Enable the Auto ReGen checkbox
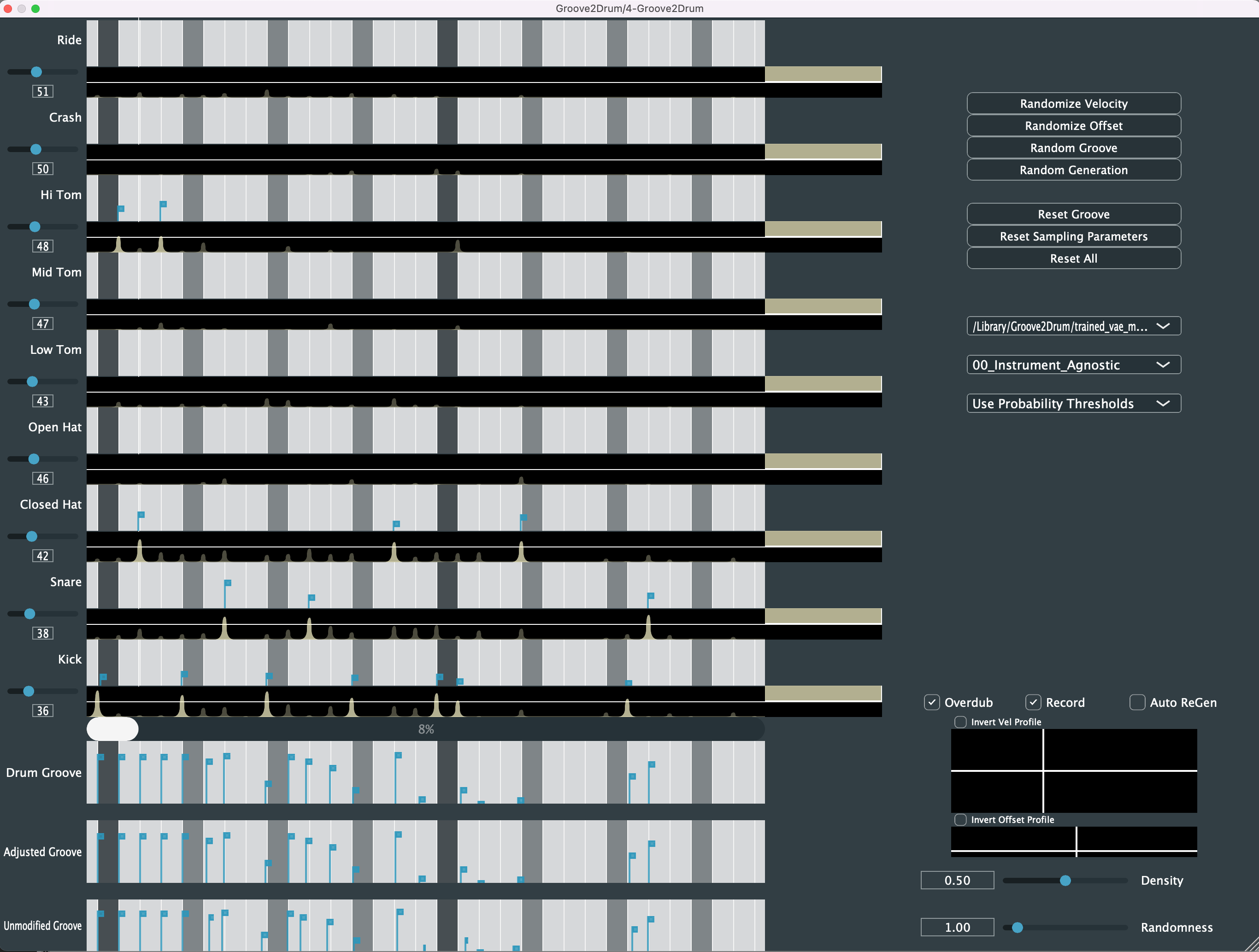This screenshot has height=952, width=1259. 1137,702
